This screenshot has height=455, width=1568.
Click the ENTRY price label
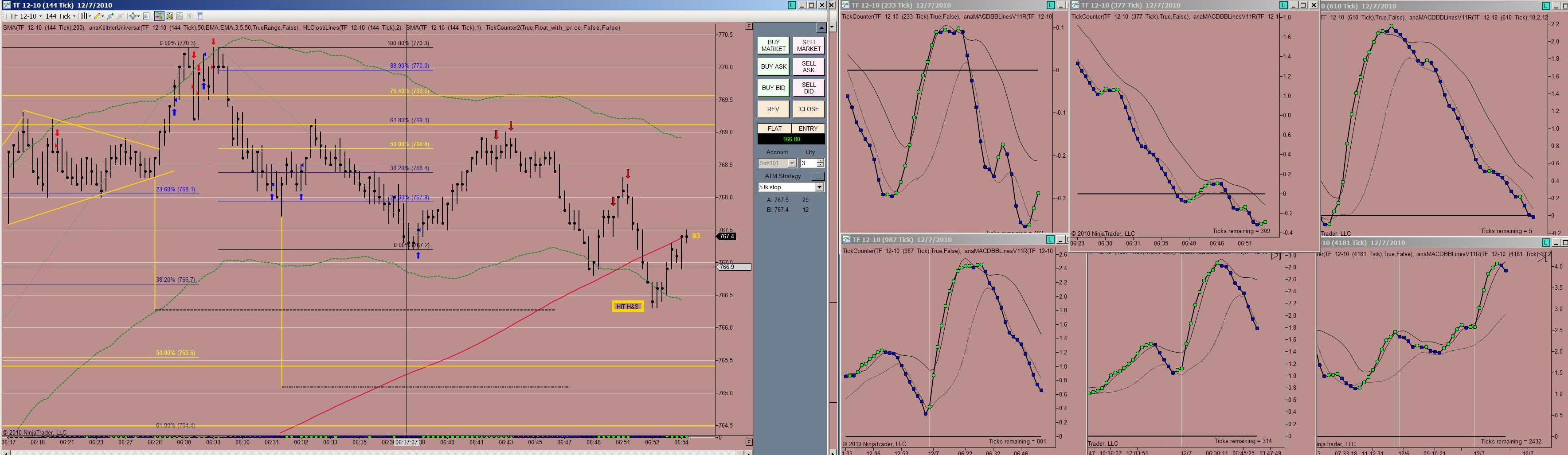(808, 128)
